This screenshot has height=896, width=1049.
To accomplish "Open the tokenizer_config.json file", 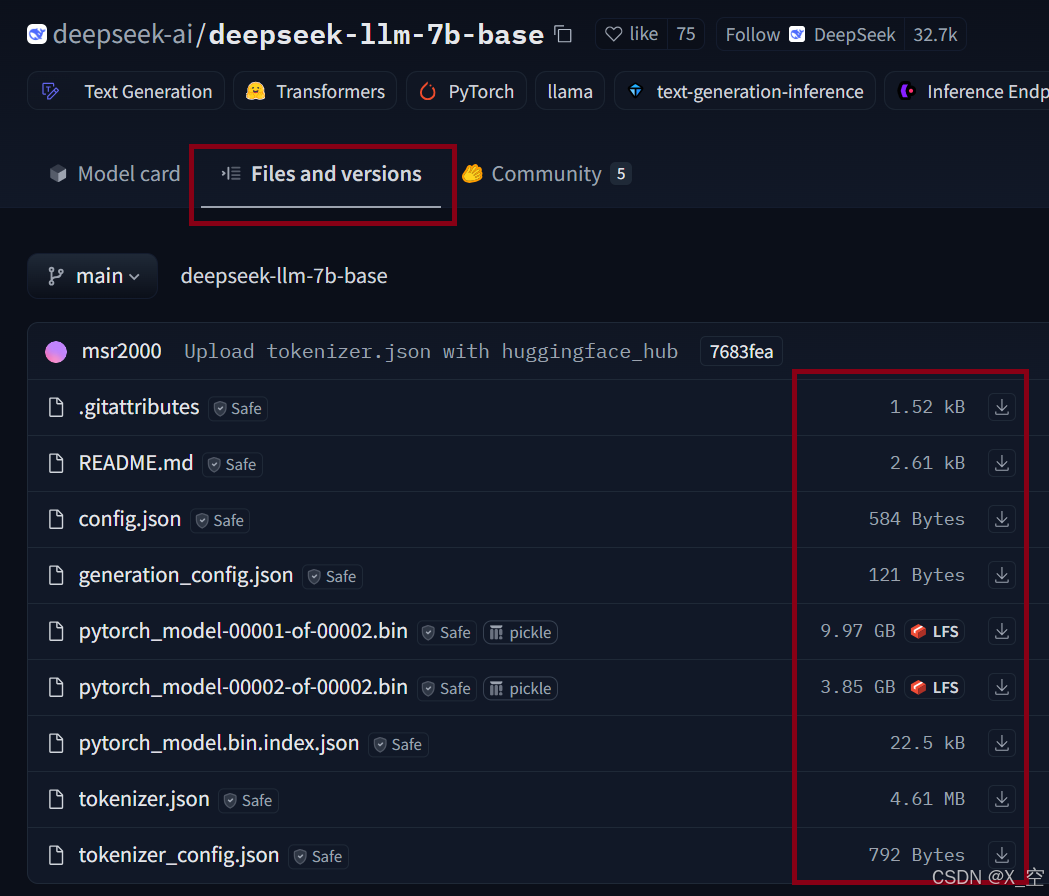I will [x=179, y=855].
